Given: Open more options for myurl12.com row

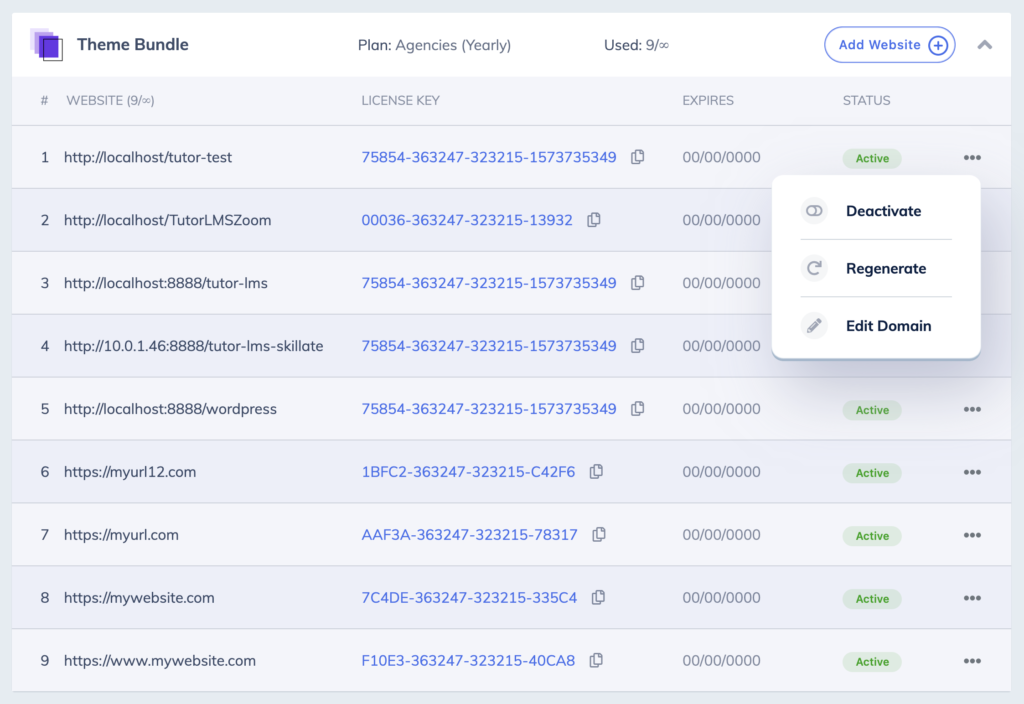Looking at the screenshot, I should (972, 472).
